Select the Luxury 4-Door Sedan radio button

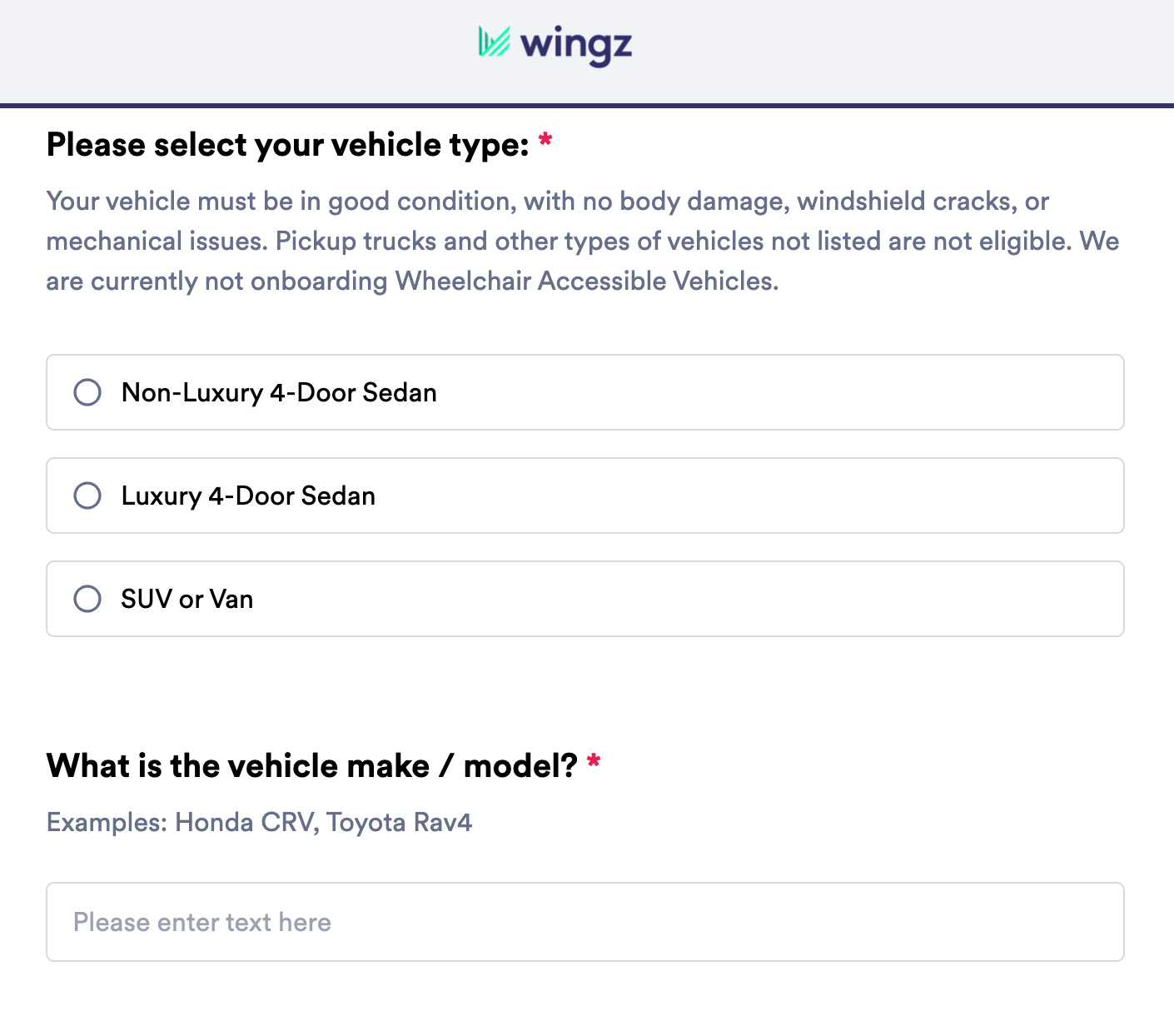pos(87,496)
